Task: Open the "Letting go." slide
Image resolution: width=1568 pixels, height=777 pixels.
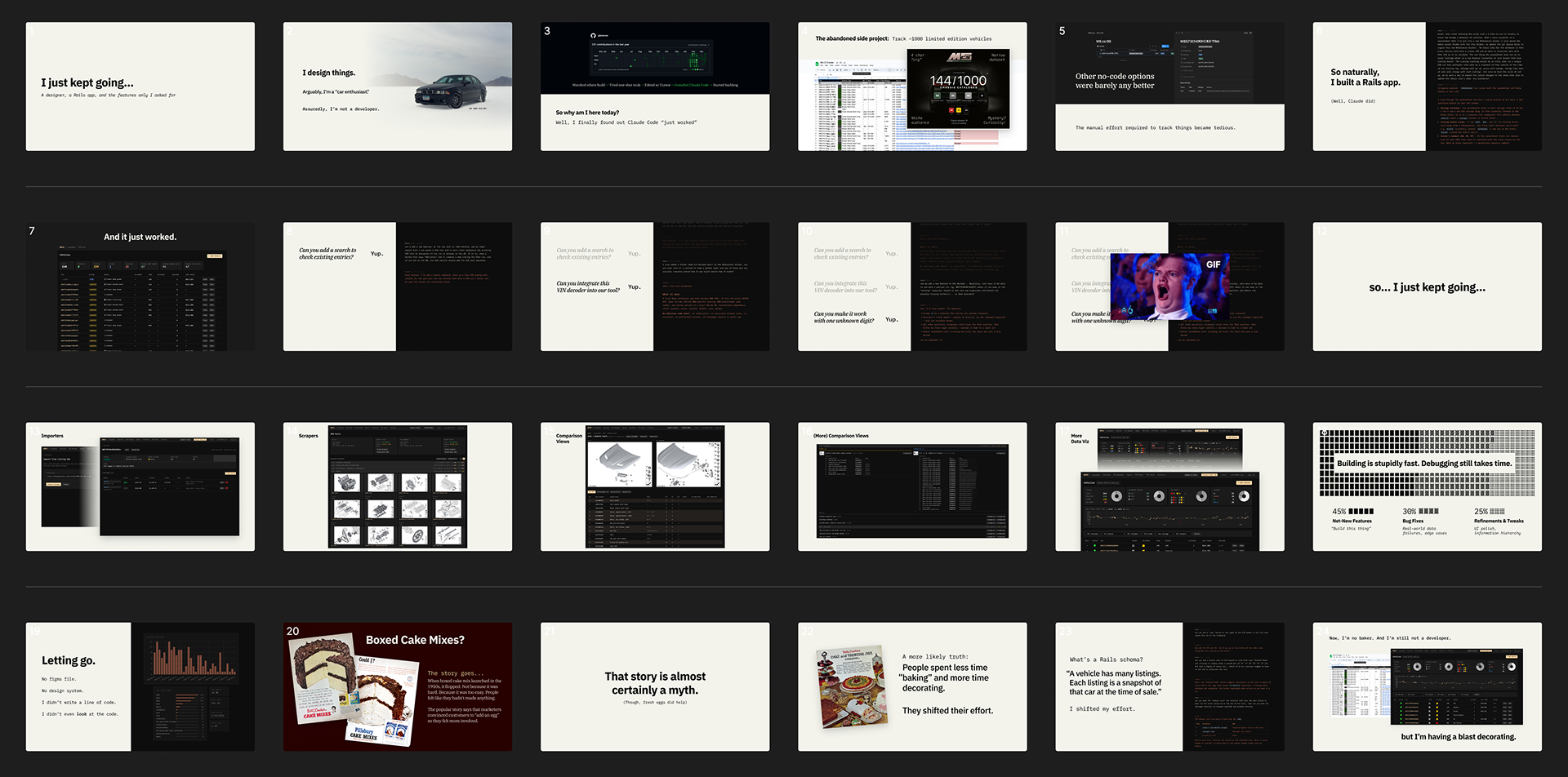Action: click(140, 687)
